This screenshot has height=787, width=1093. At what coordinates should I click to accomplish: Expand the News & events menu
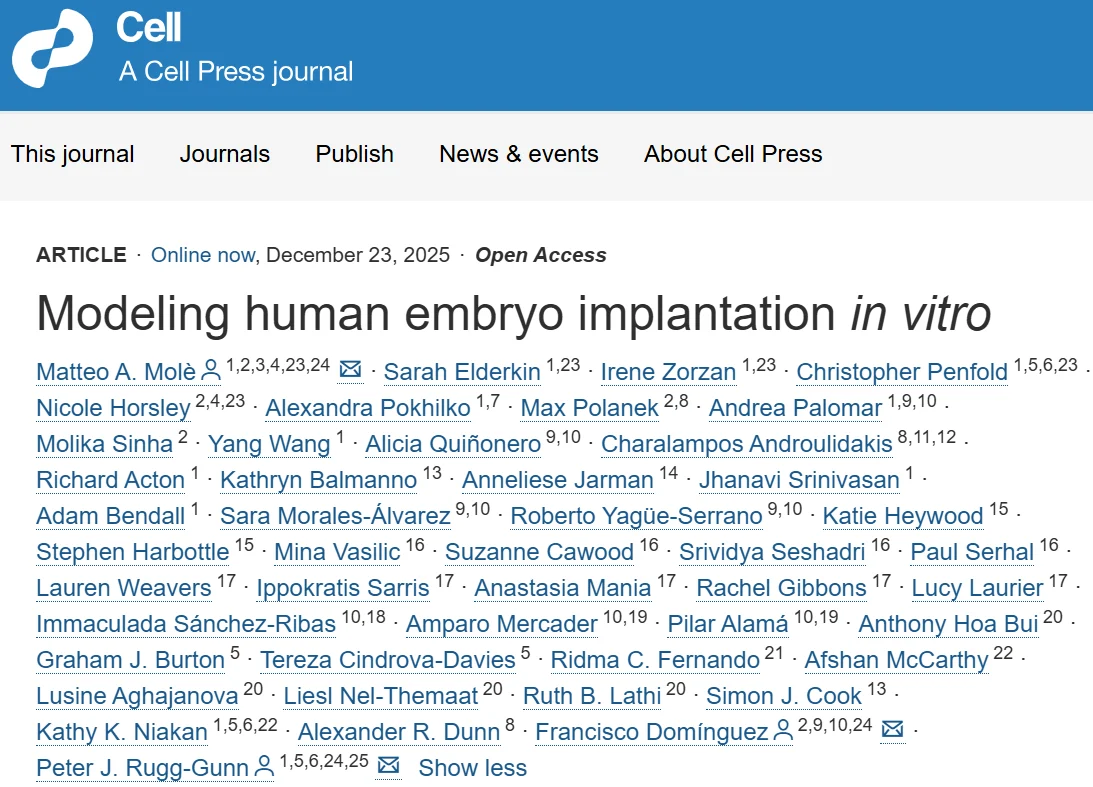tap(518, 154)
